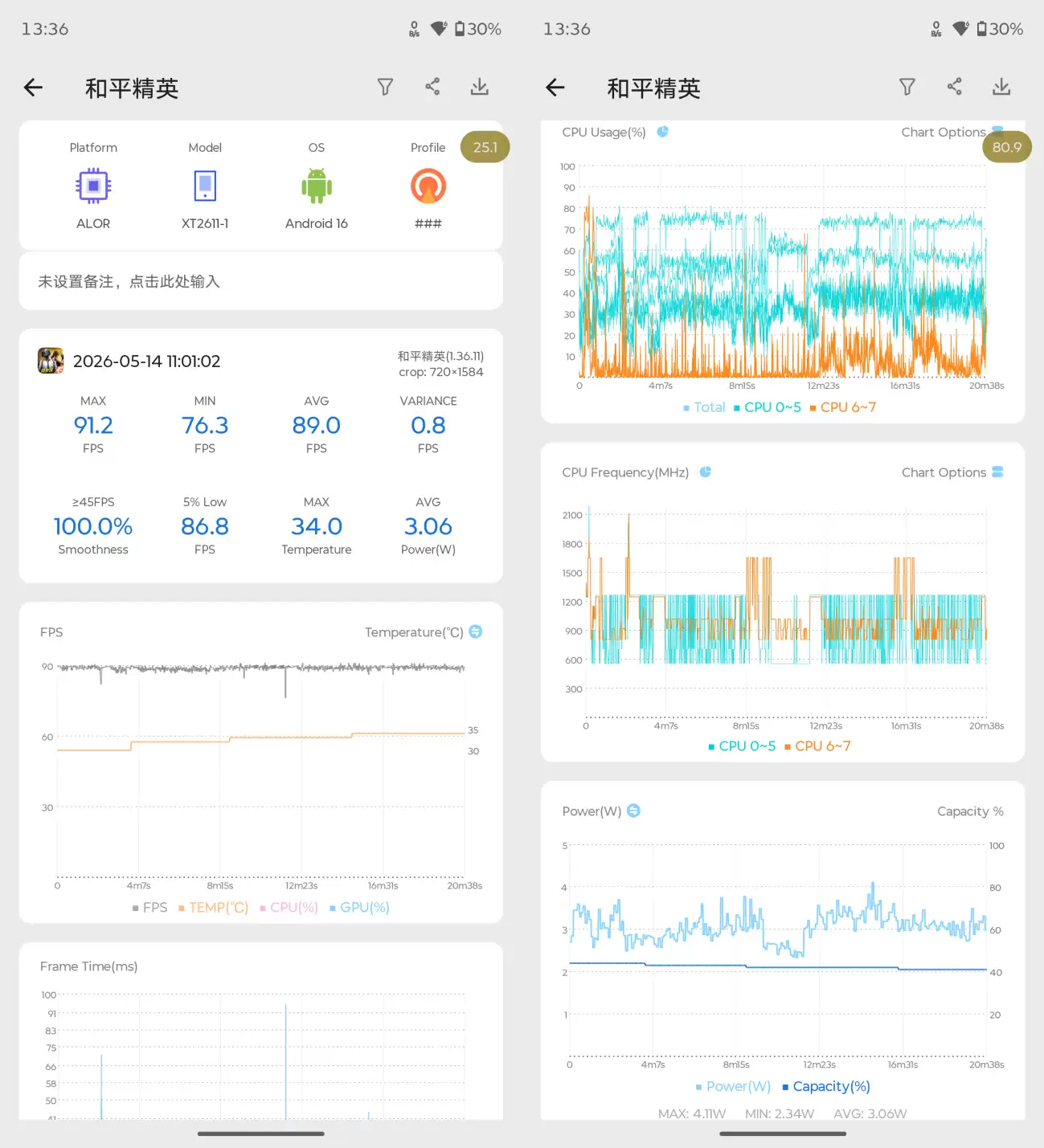
Task: Tap the '和平精英(1.36.11)' version text
Action: [440, 356]
